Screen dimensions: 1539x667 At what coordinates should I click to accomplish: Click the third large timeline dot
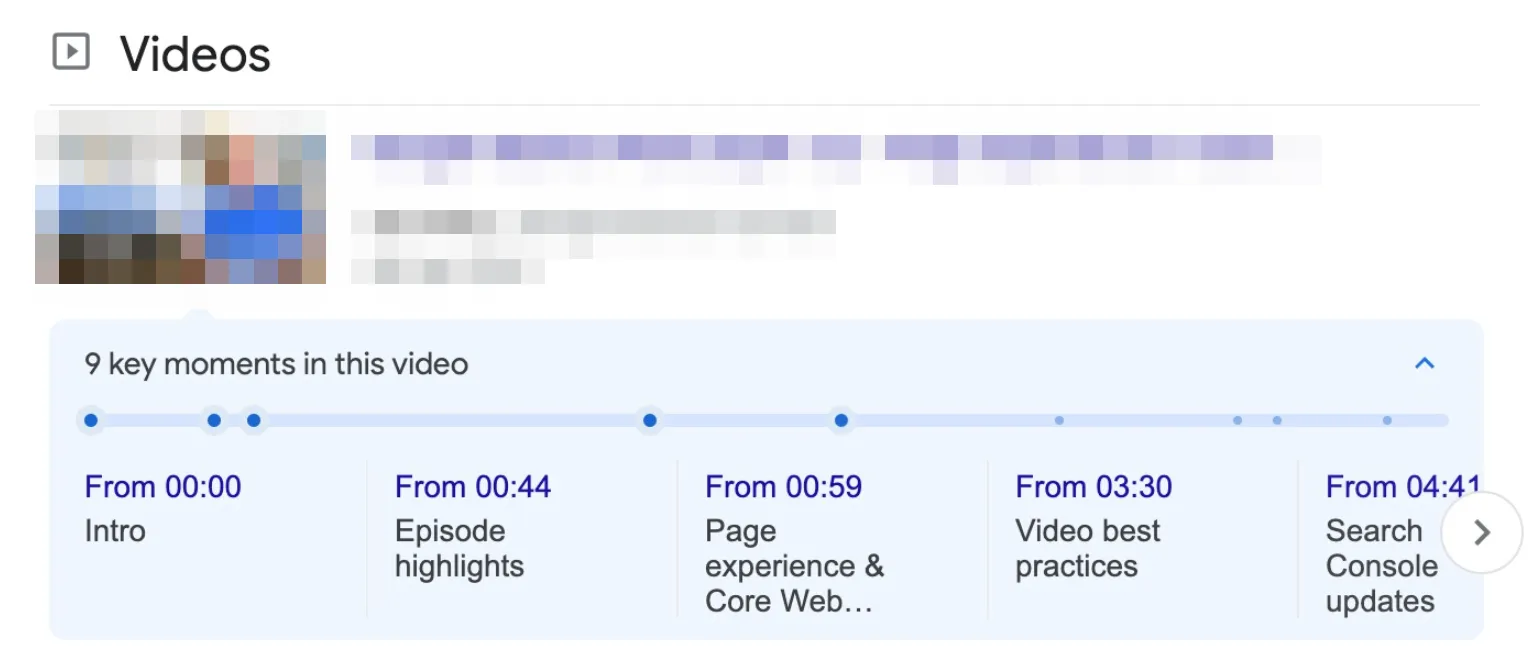[x=254, y=421]
